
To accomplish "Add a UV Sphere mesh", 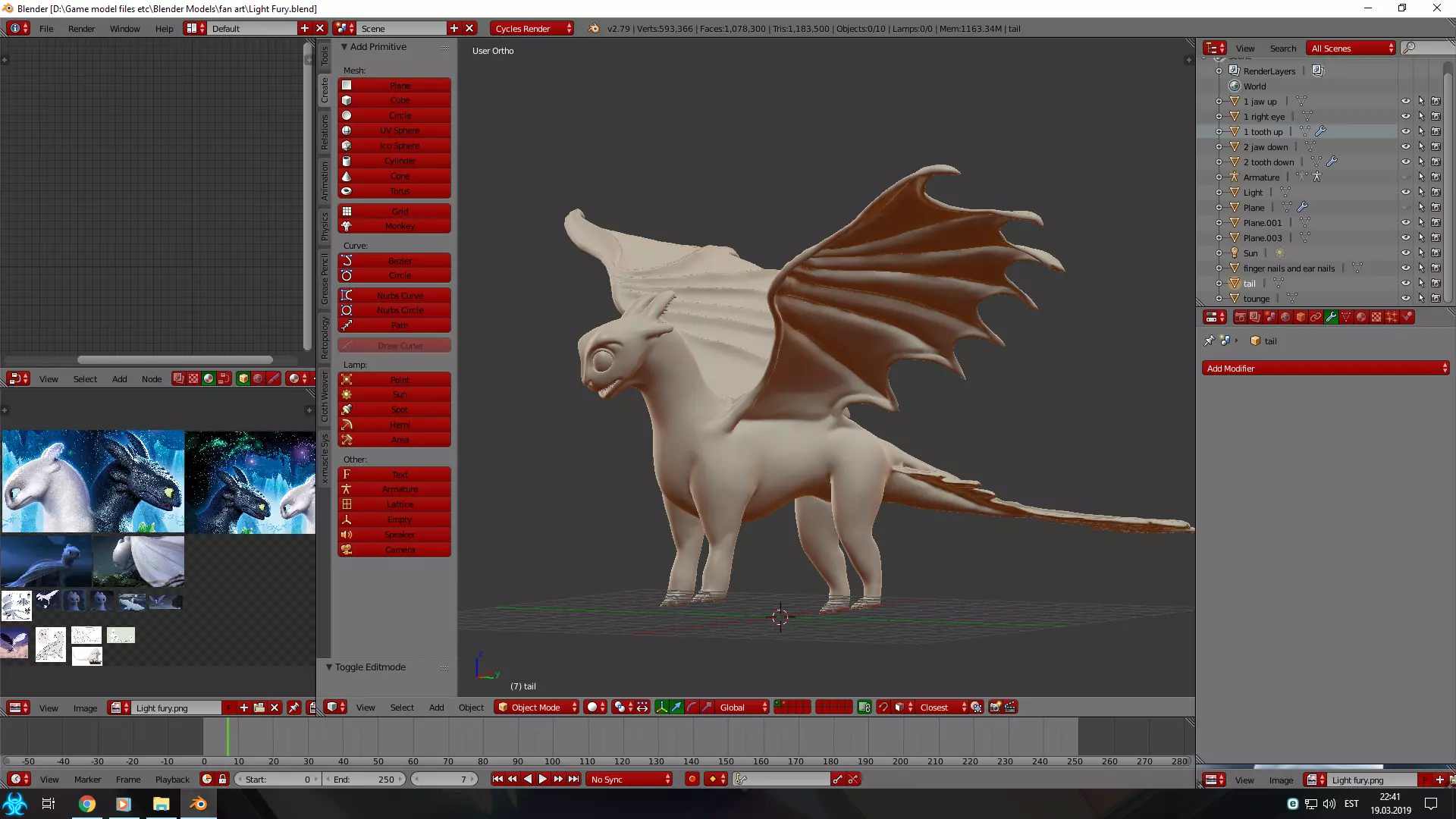I will [394, 130].
